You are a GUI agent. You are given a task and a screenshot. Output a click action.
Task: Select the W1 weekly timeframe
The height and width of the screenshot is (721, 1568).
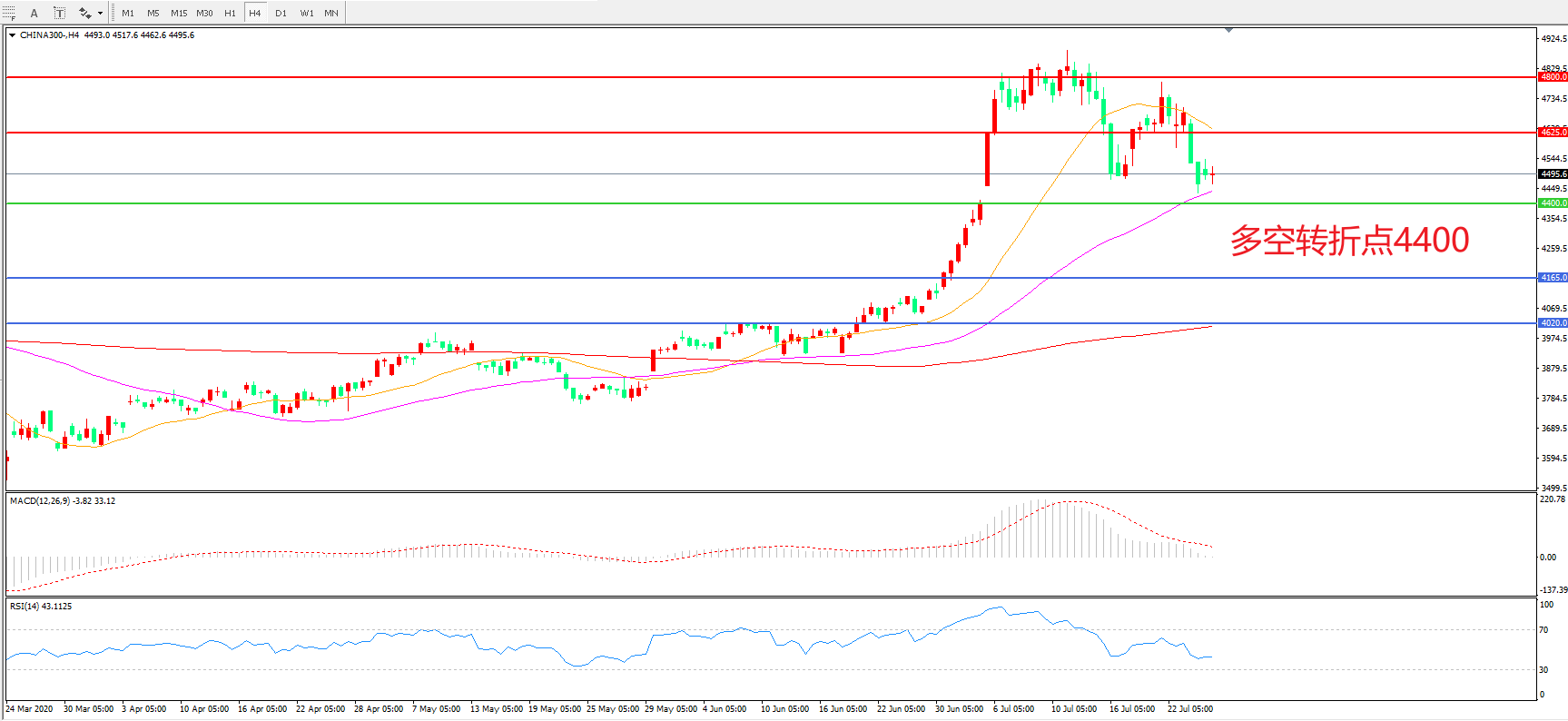coord(307,13)
